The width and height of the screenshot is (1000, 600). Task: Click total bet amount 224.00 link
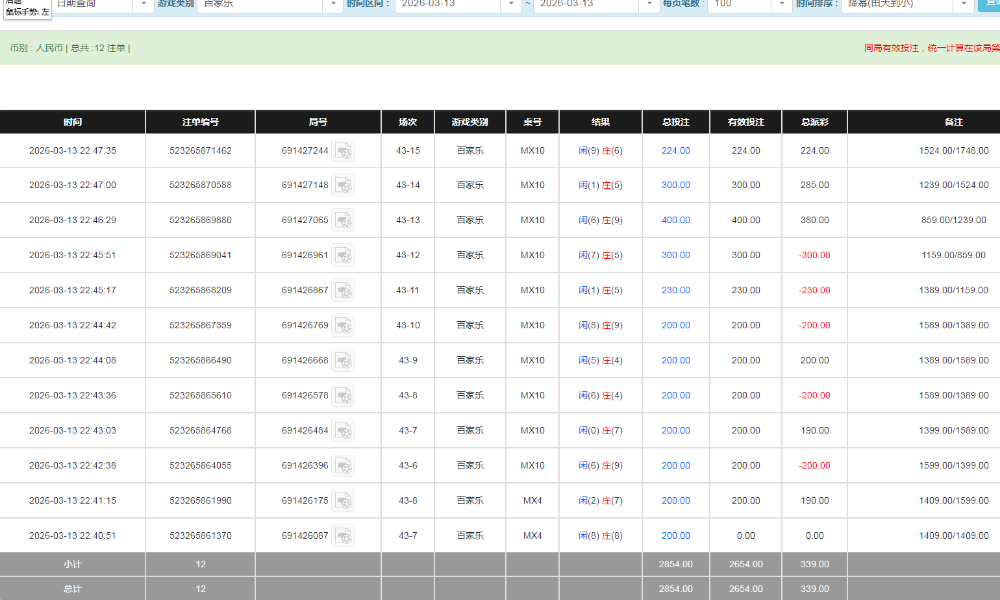point(675,151)
